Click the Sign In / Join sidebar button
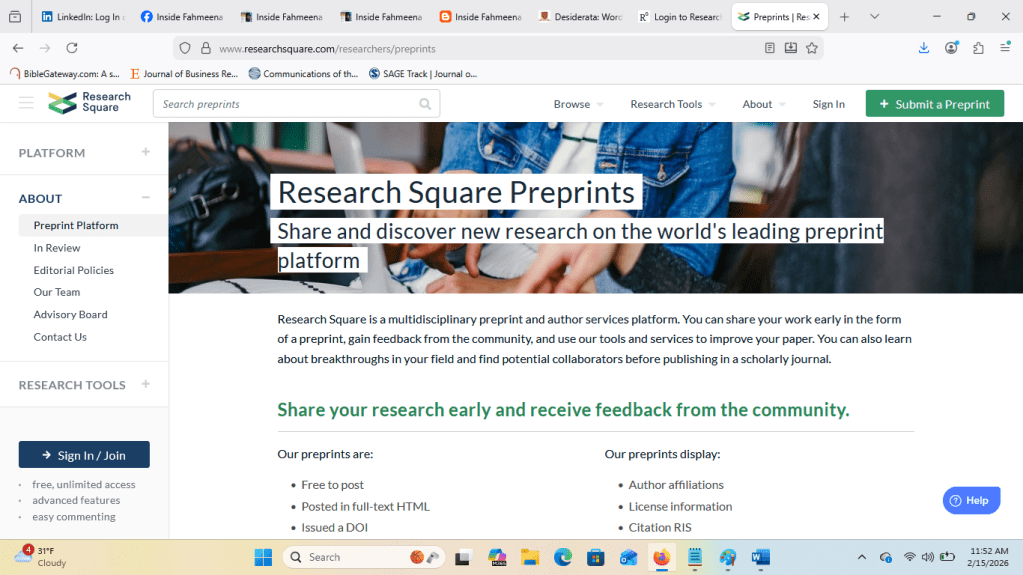This screenshot has height=575, width=1023. click(84, 455)
